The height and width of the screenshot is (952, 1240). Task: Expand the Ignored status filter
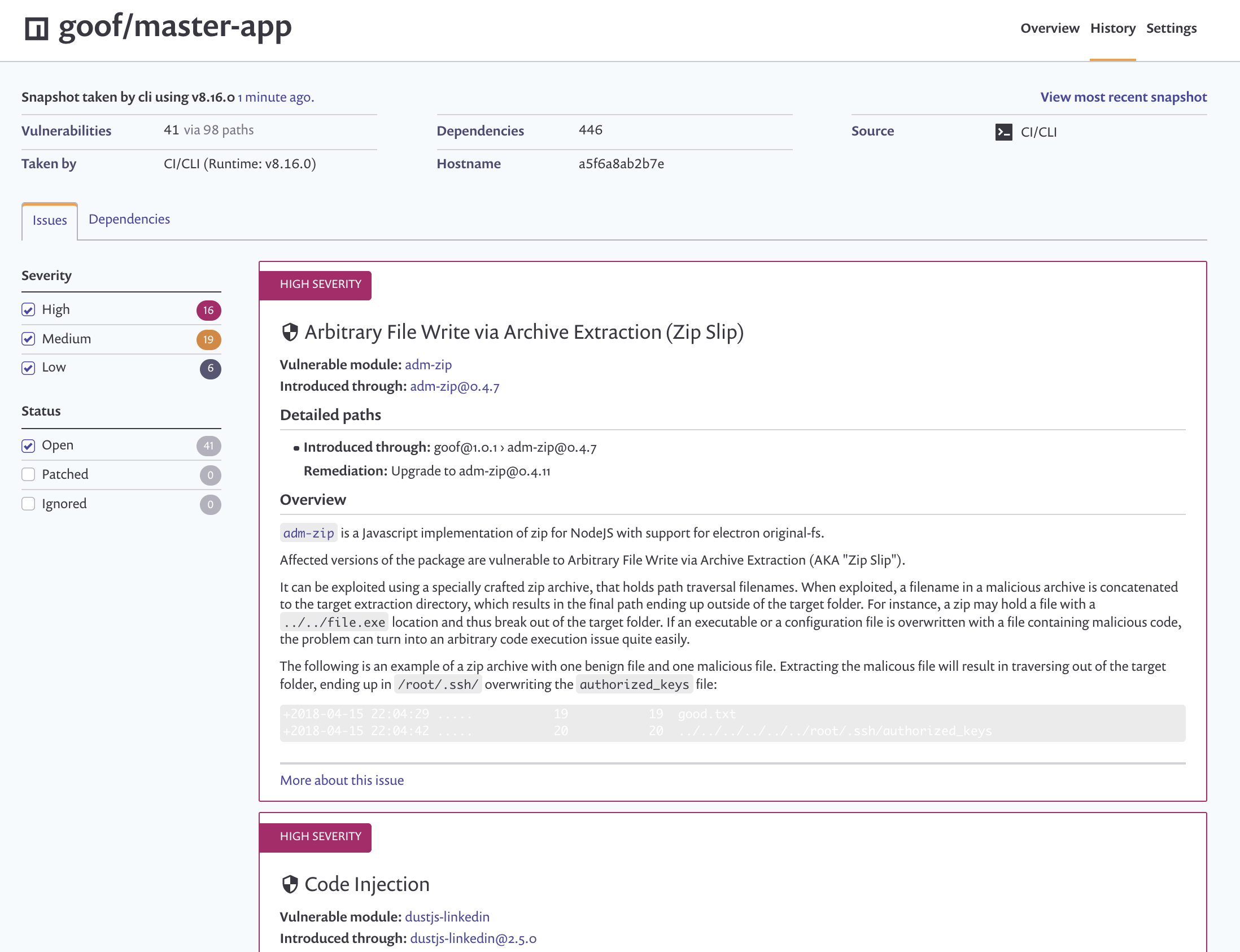[x=28, y=504]
